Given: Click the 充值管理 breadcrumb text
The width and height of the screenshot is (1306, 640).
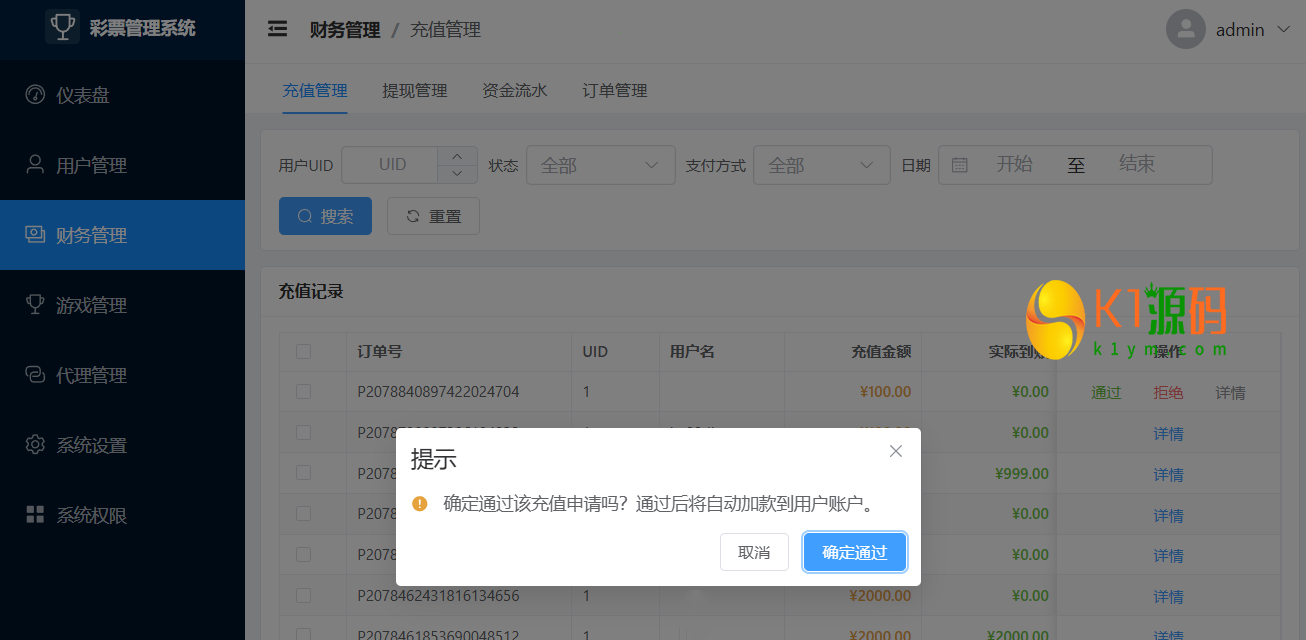Looking at the screenshot, I should [446, 30].
